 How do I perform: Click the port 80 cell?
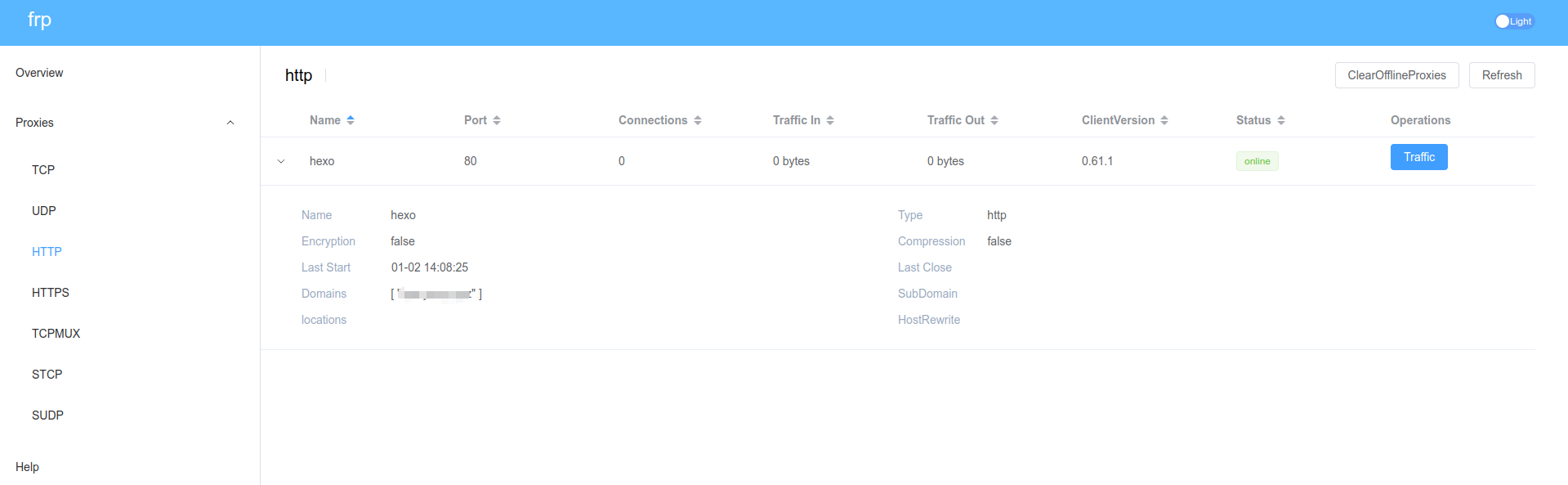pyautogui.click(x=471, y=161)
